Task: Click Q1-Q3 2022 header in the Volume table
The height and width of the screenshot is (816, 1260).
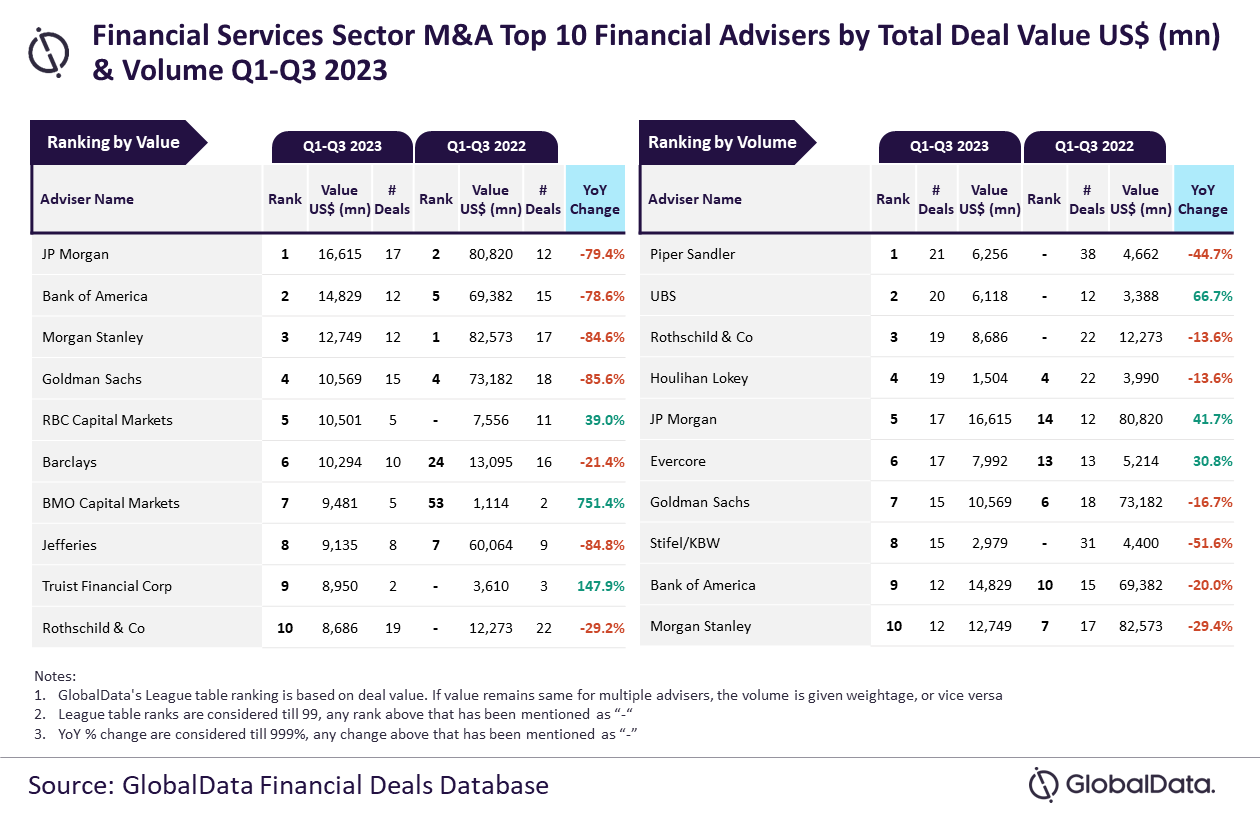Action: tap(1094, 146)
